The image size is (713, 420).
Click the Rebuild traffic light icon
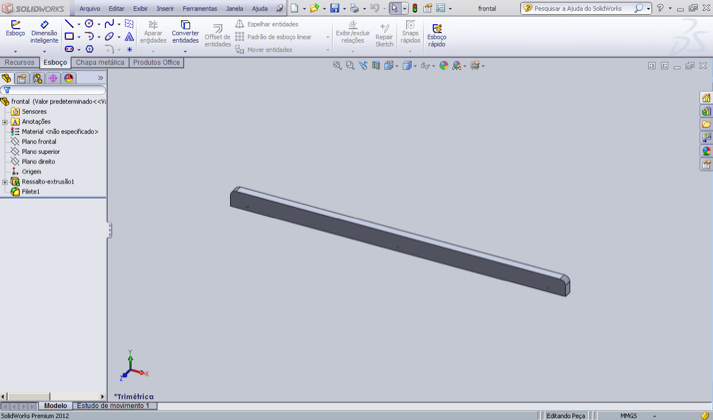click(415, 8)
